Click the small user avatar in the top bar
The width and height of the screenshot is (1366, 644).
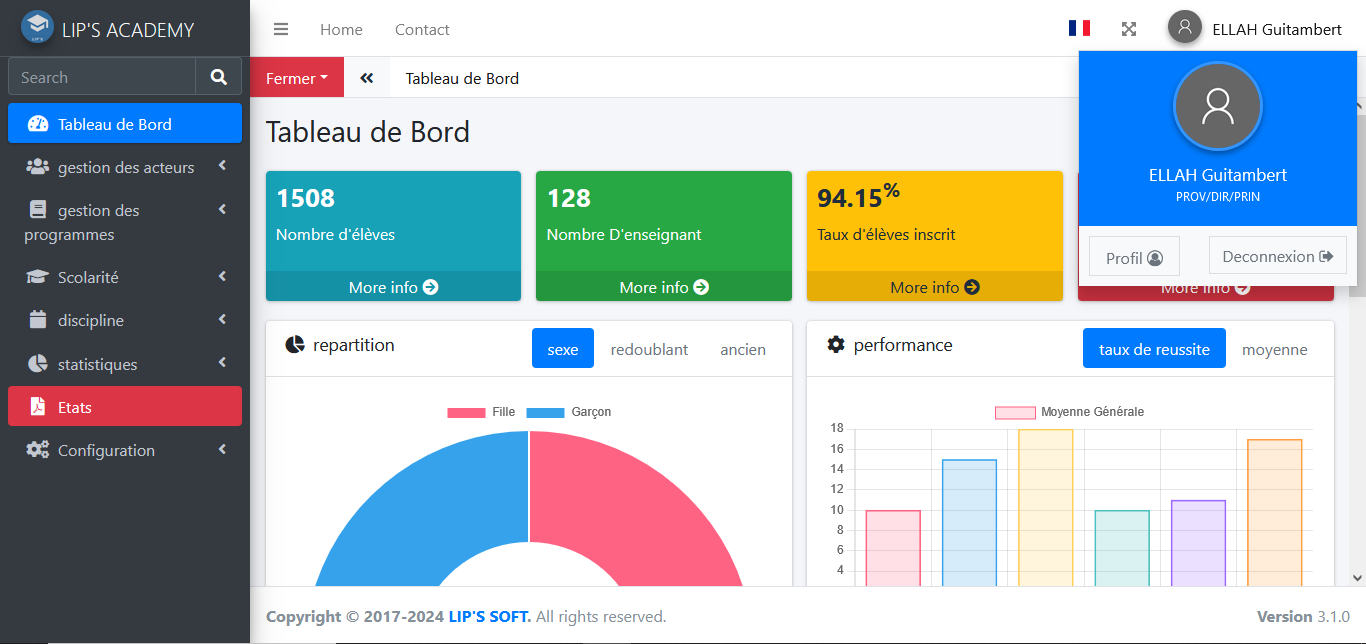click(1184, 27)
